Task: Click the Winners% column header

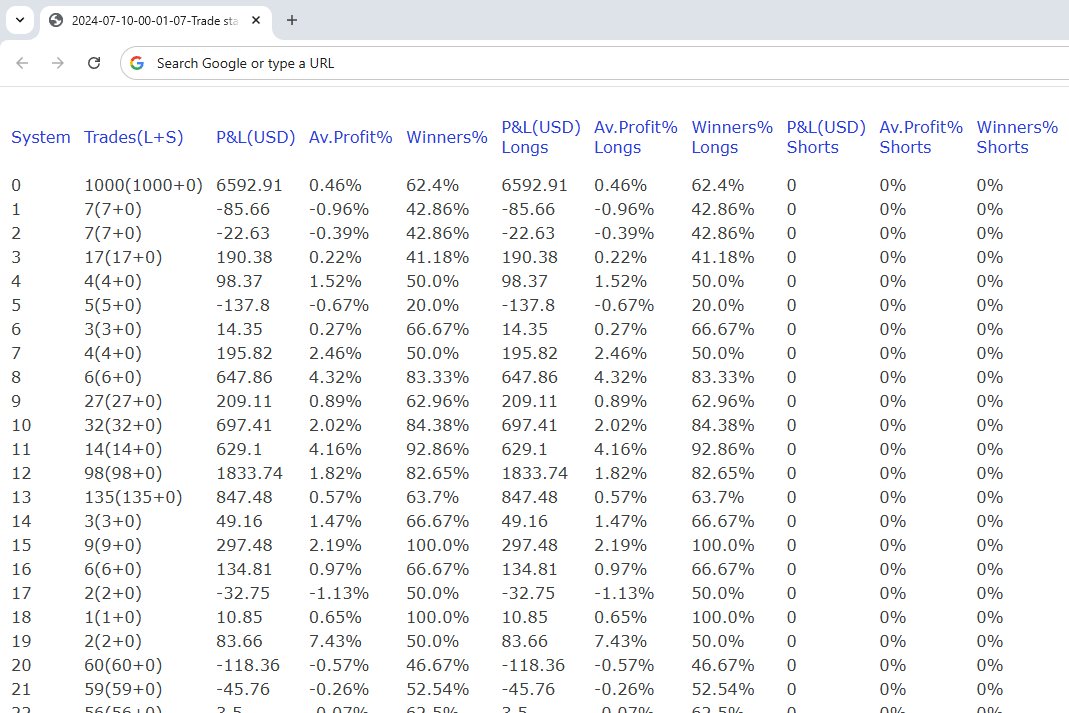Action: (446, 137)
